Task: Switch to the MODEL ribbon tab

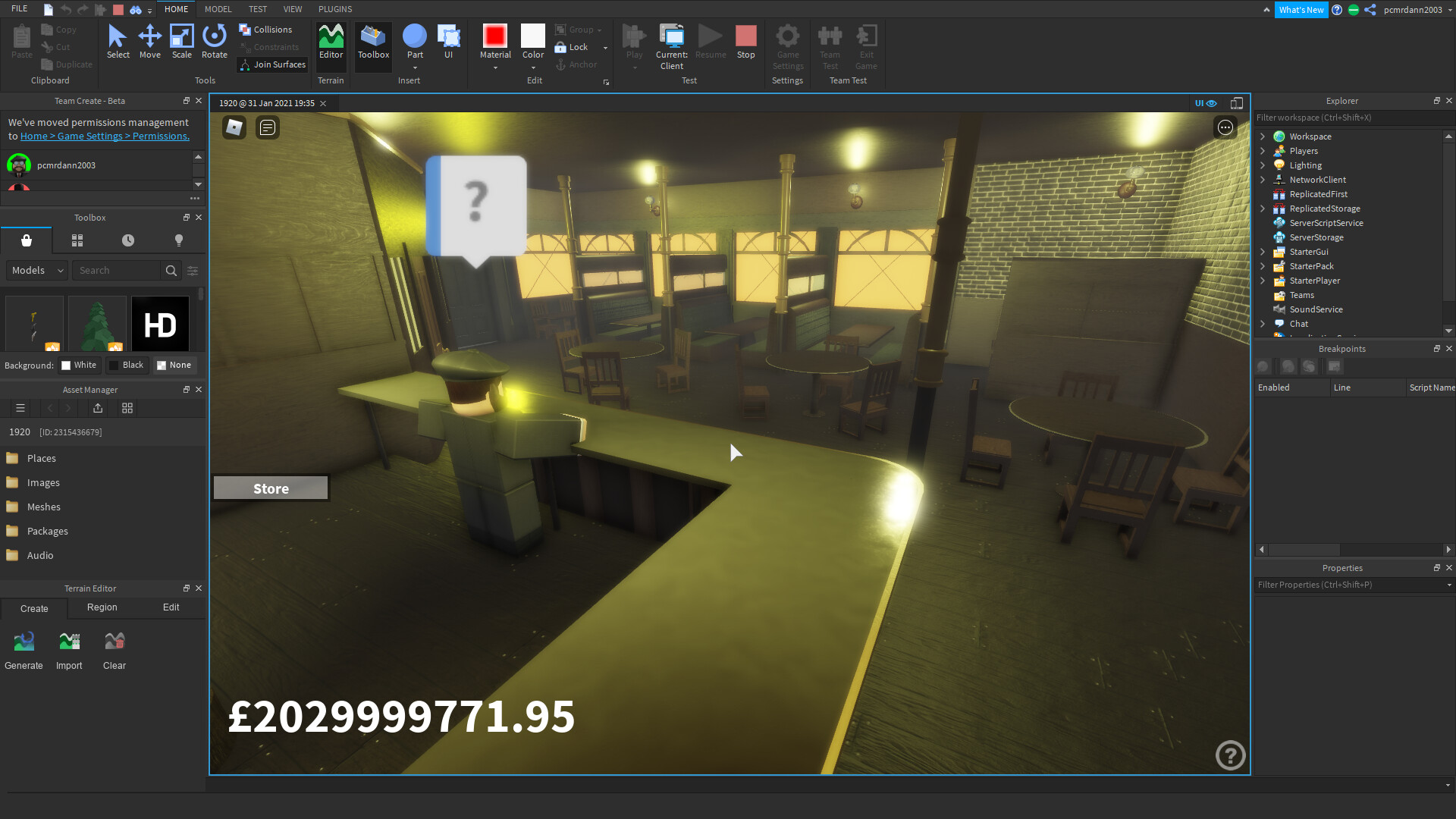Action: pos(218,9)
